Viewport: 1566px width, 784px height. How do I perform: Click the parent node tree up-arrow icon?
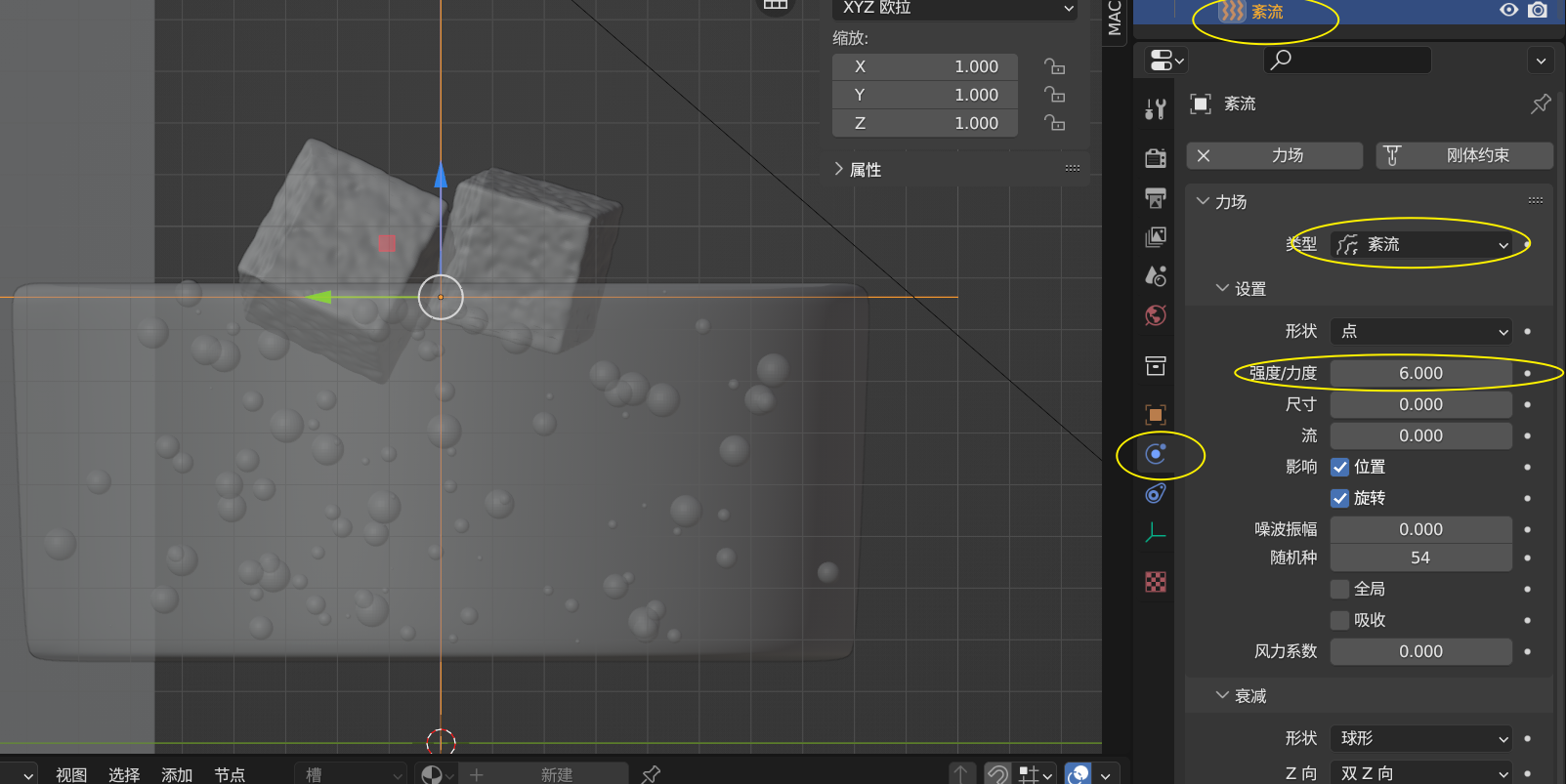pyautogui.click(x=961, y=774)
